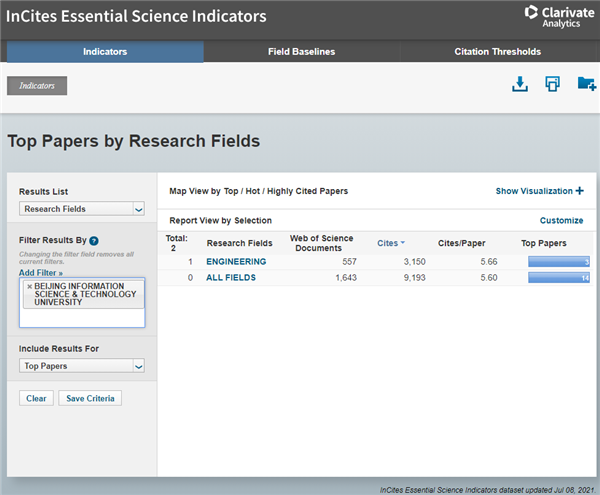
Task: Remove the Beijing Information Science university filter
Action: tap(29, 286)
